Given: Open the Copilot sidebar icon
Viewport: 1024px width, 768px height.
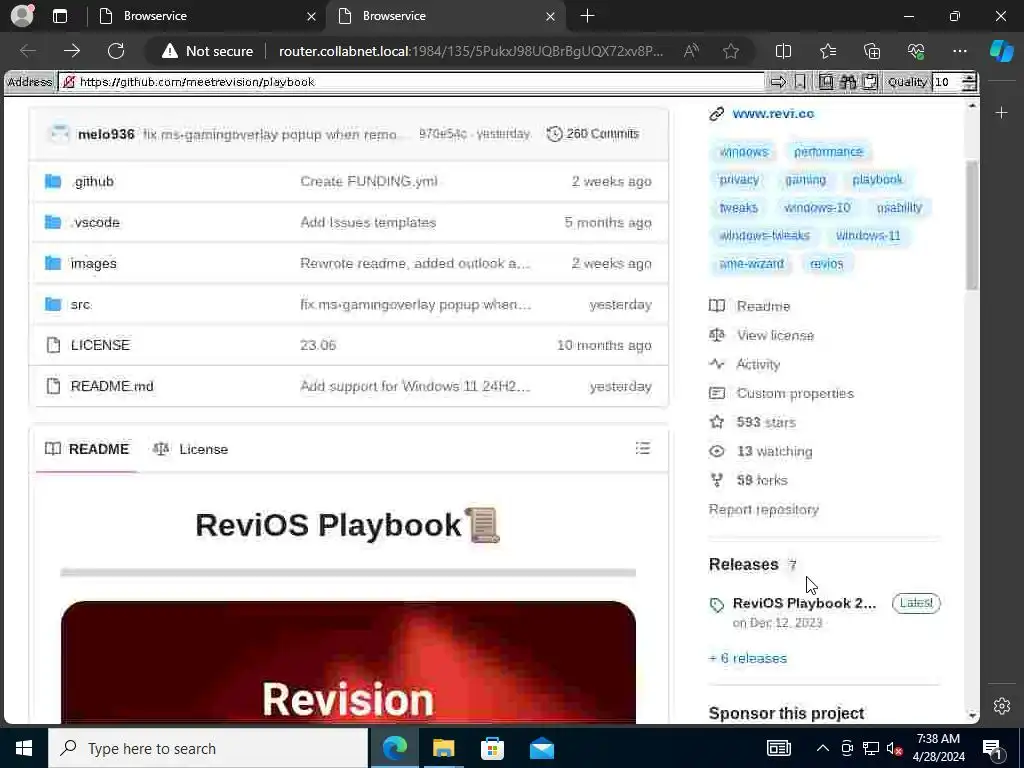Looking at the screenshot, I should click(1001, 51).
